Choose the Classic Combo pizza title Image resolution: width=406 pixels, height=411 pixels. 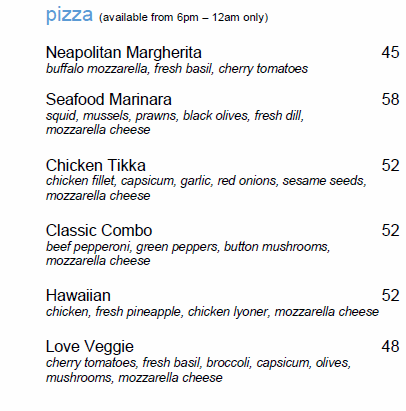tap(99, 230)
